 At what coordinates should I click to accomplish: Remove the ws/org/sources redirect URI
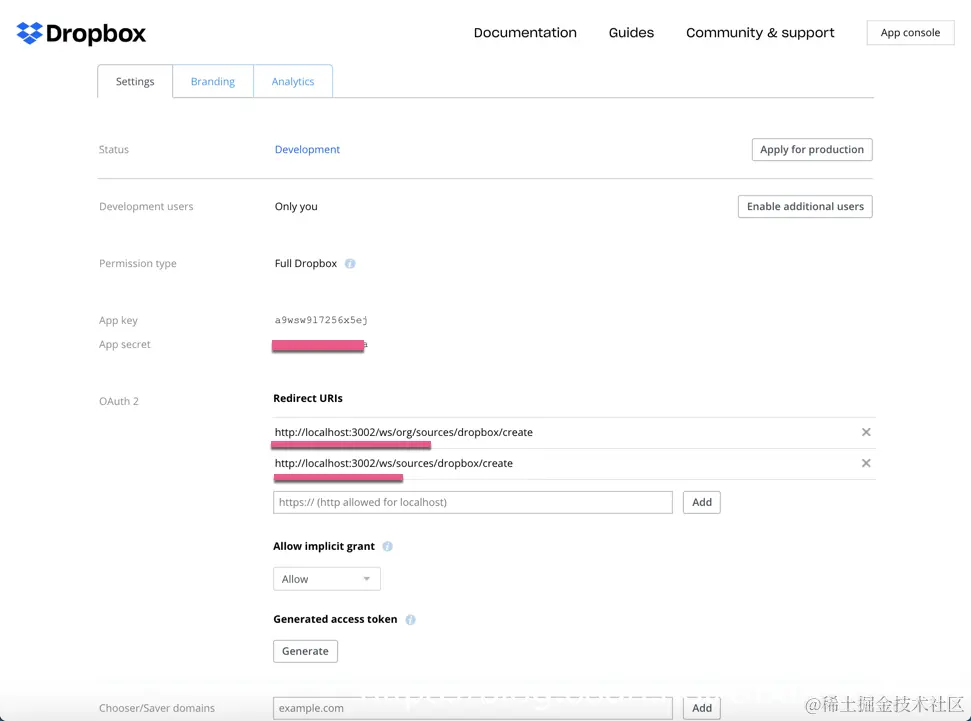(866, 432)
